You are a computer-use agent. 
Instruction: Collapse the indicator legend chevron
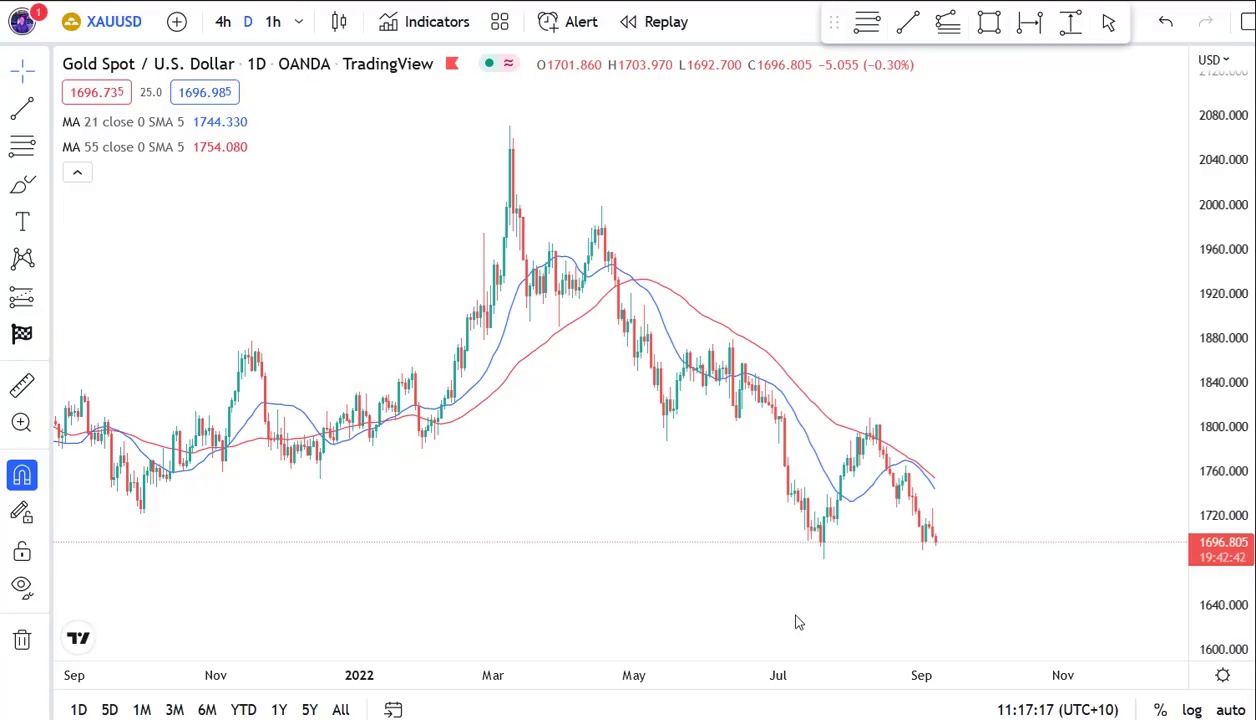point(77,173)
